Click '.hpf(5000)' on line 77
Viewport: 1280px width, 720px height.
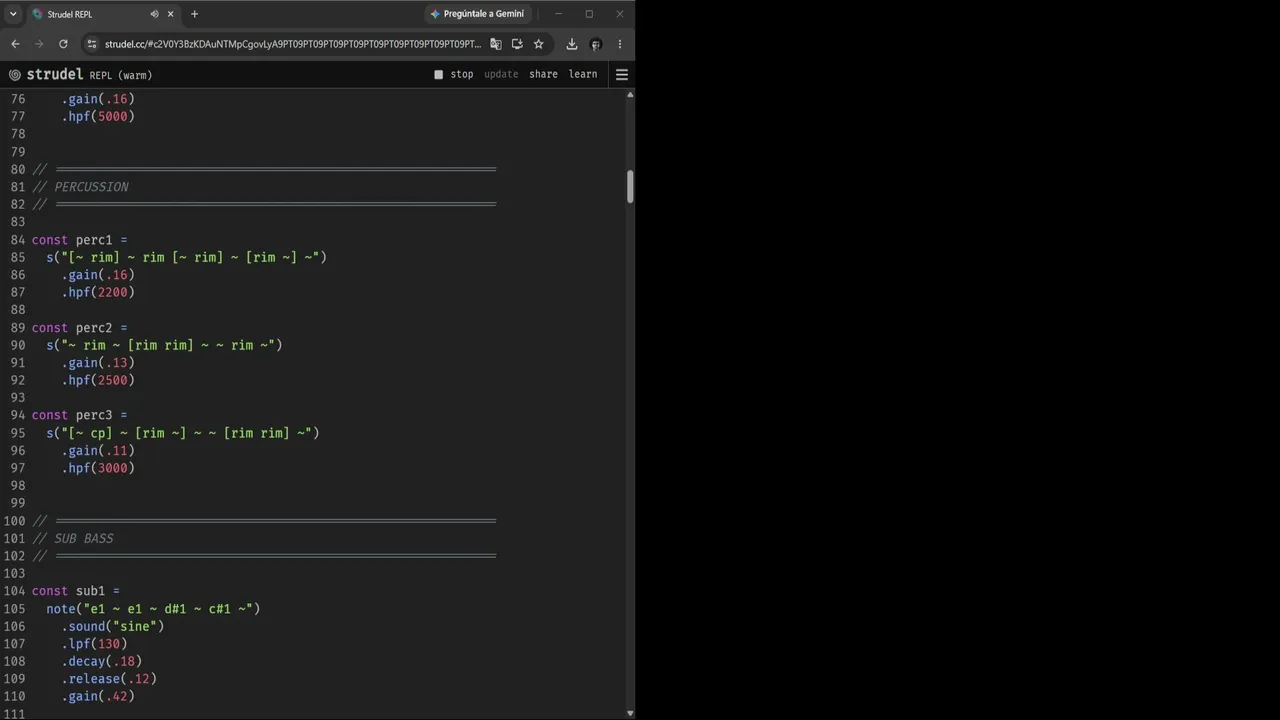point(98,116)
